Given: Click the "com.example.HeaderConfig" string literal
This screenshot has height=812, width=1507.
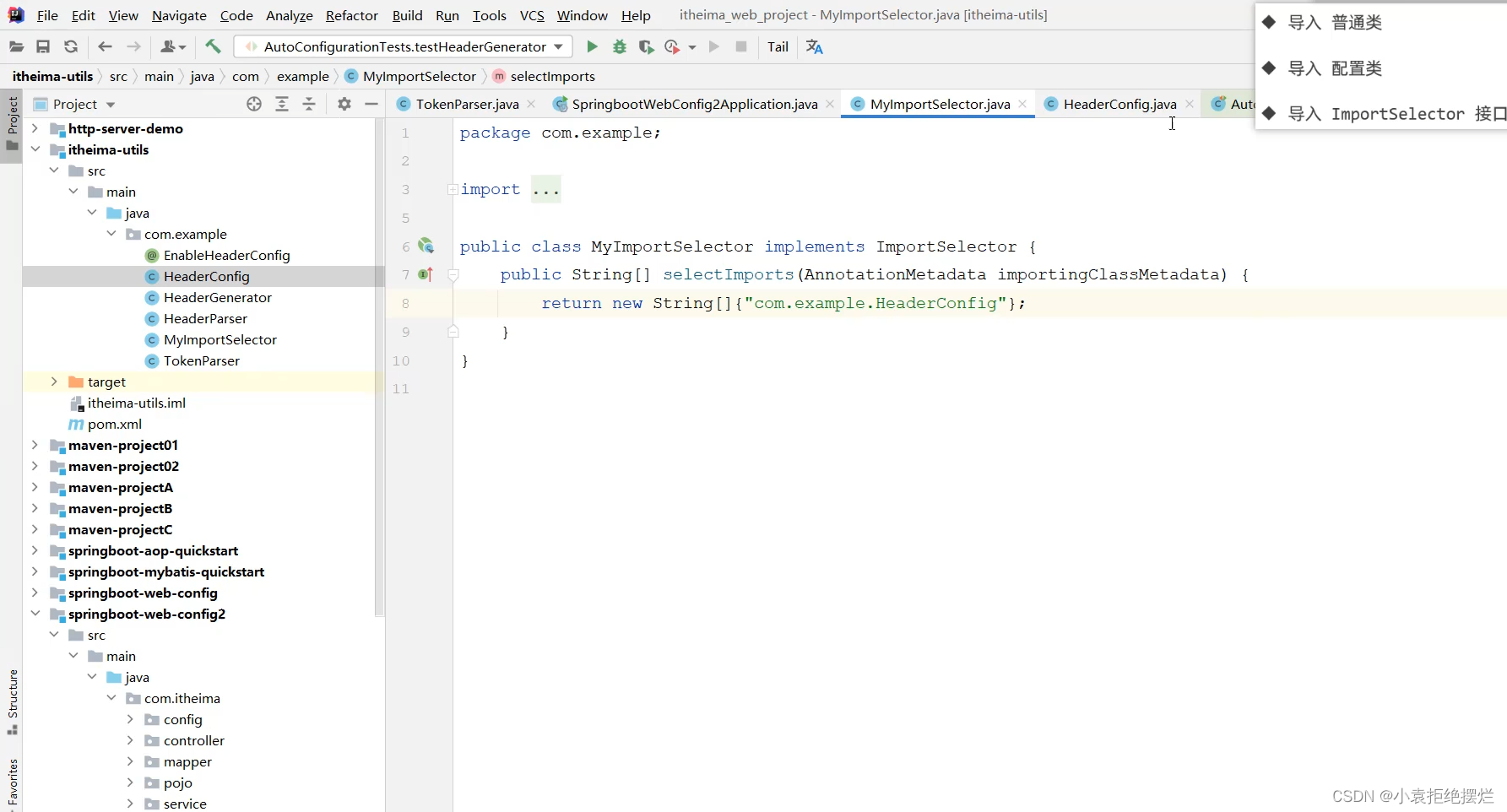Looking at the screenshot, I should click(x=875, y=303).
